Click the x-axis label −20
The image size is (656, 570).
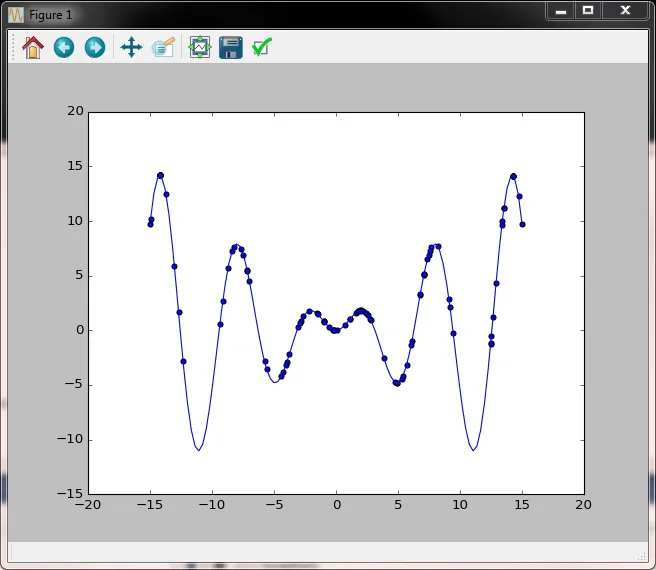pyautogui.click(x=88, y=505)
